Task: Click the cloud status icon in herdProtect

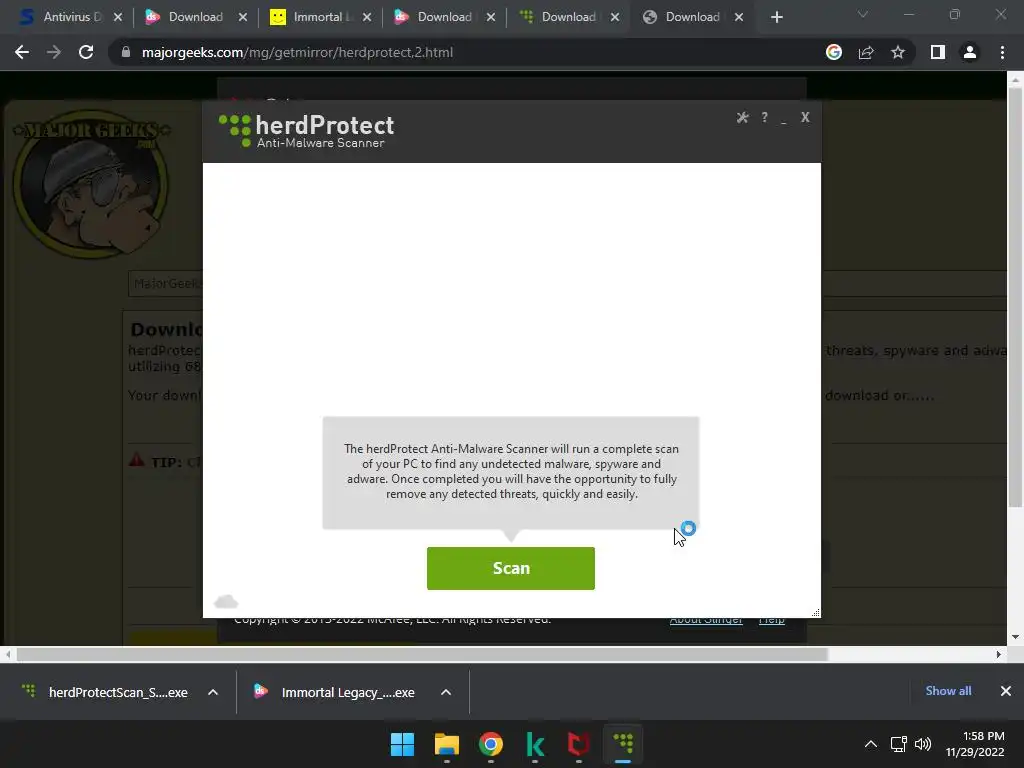Action: point(226,601)
